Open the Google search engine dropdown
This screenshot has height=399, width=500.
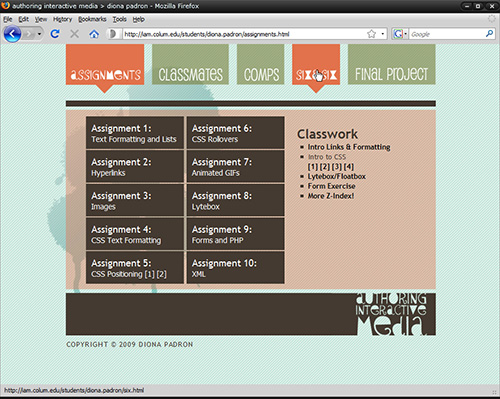point(400,34)
